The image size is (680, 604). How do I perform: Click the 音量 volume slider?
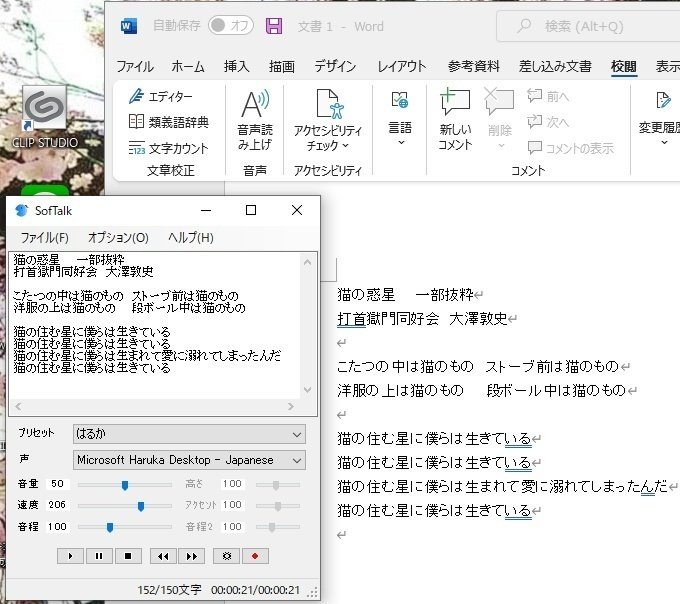click(x=125, y=484)
